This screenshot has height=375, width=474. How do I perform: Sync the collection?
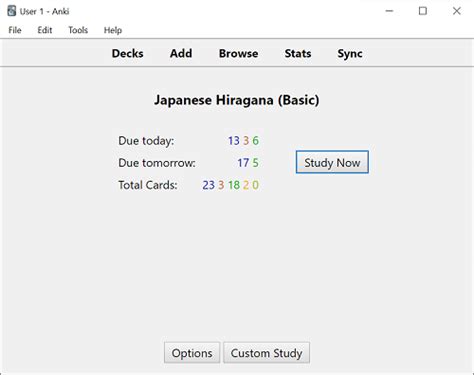(x=350, y=53)
